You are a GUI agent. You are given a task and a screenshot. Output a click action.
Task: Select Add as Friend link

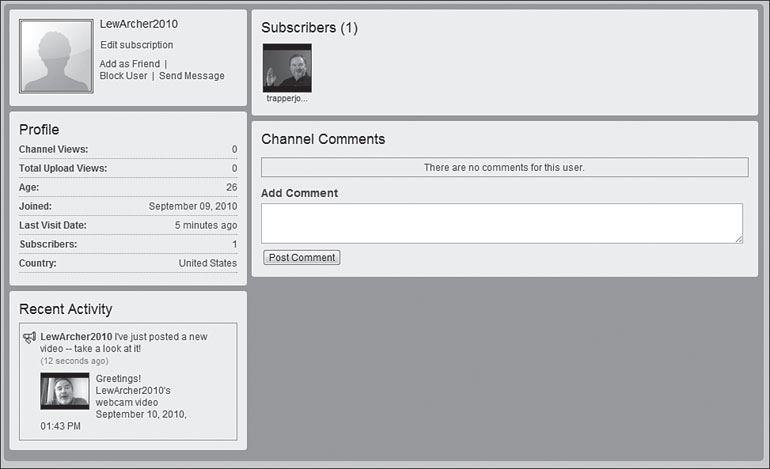pos(129,64)
